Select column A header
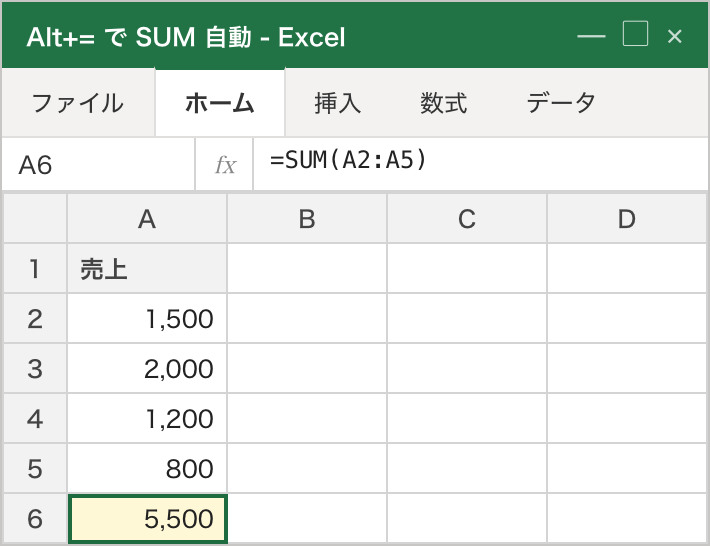 tap(147, 219)
